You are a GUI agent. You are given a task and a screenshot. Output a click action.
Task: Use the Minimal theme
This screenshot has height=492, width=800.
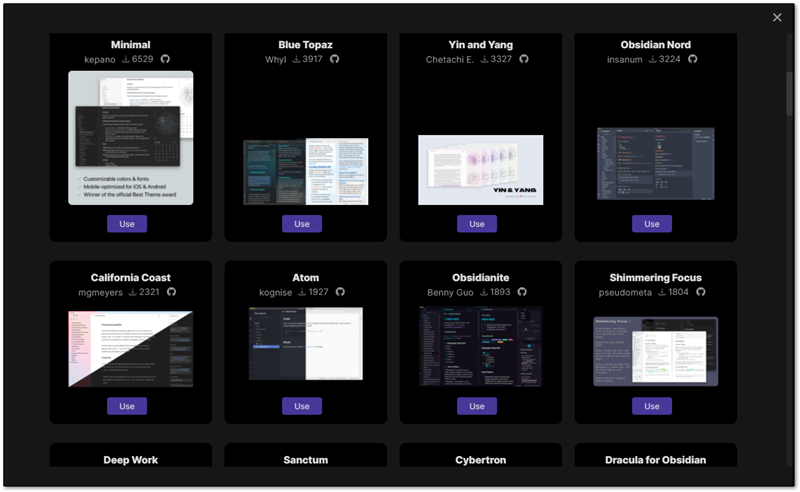point(127,224)
